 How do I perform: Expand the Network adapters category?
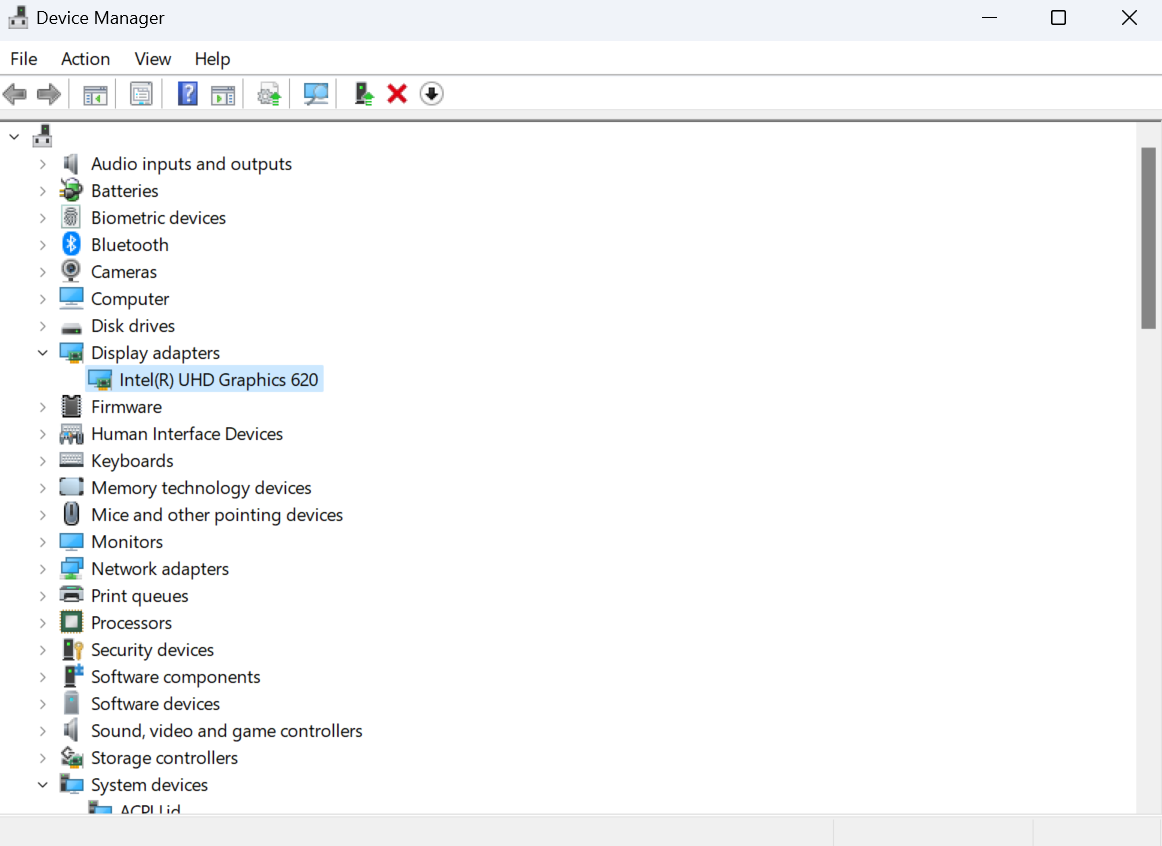pos(43,569)
